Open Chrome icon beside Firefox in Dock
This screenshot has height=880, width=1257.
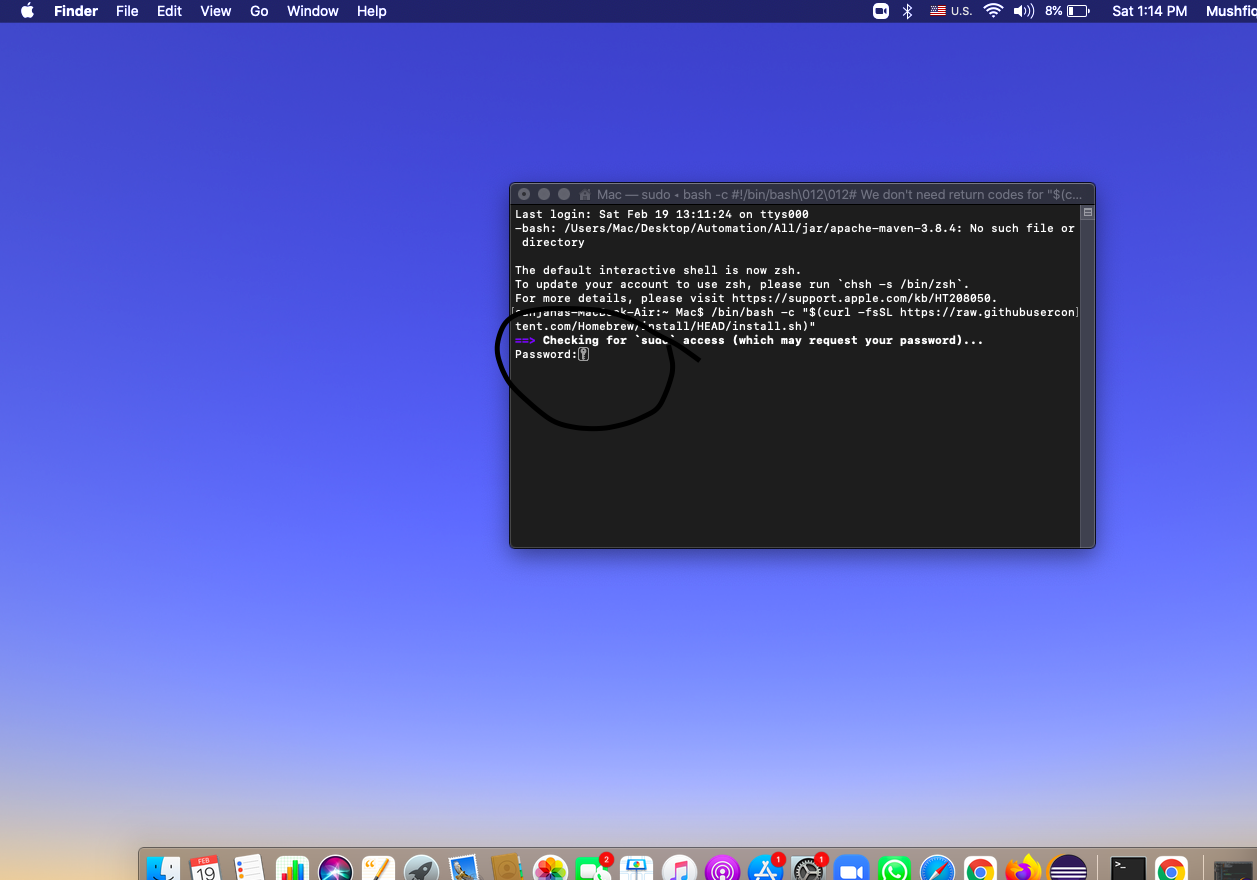[x=981, y=870]
